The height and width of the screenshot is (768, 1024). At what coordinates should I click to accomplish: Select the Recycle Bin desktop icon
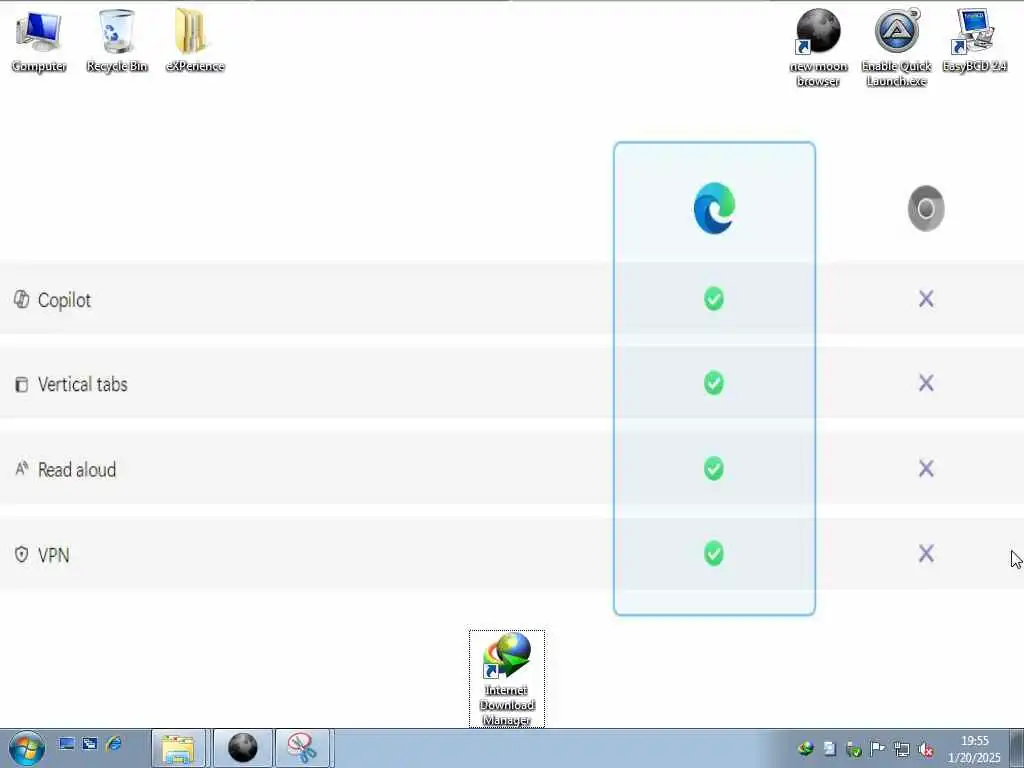[x=117, y=40]
